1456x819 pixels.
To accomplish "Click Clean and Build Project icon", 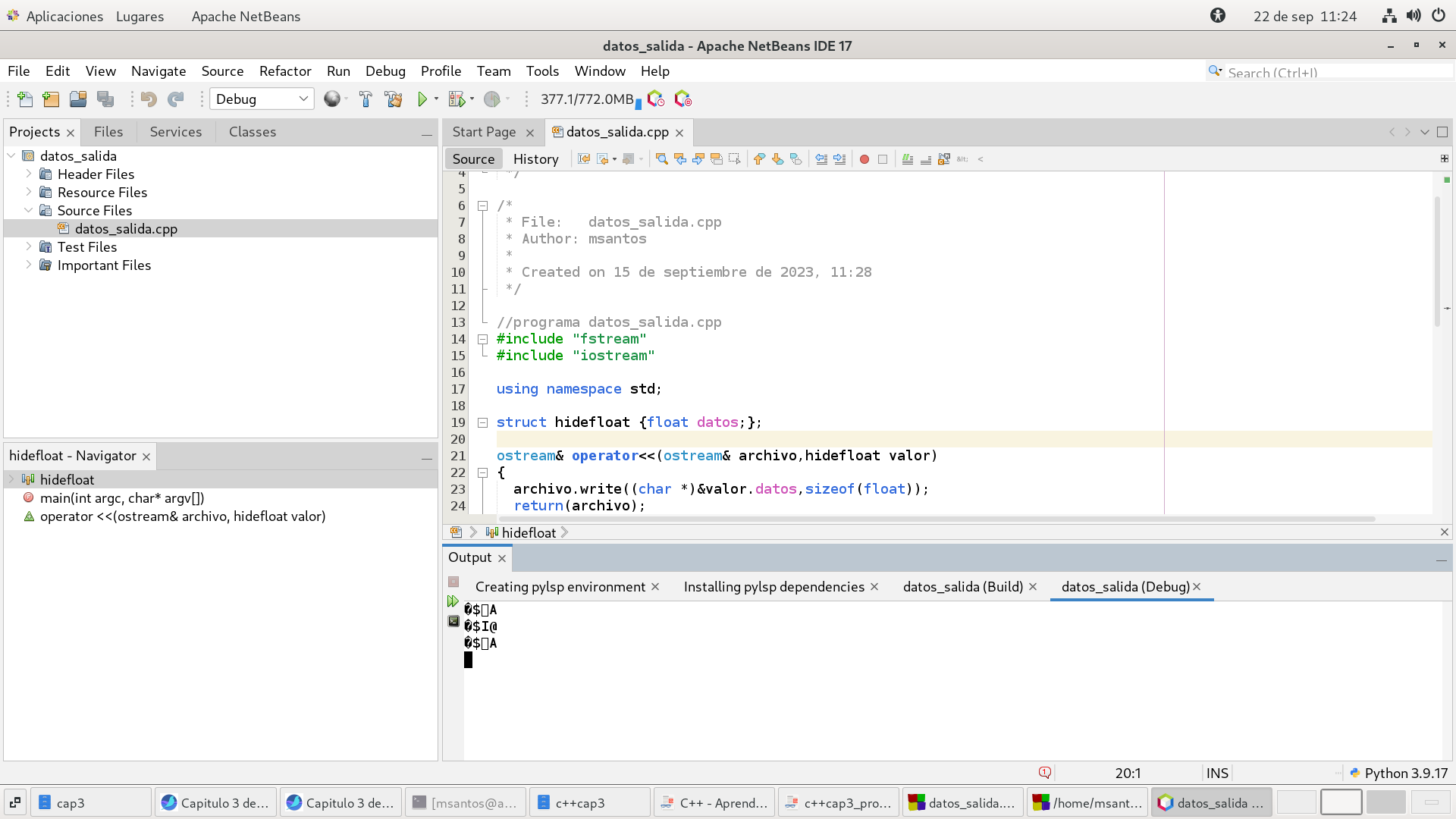I will [x=393, y=99].
